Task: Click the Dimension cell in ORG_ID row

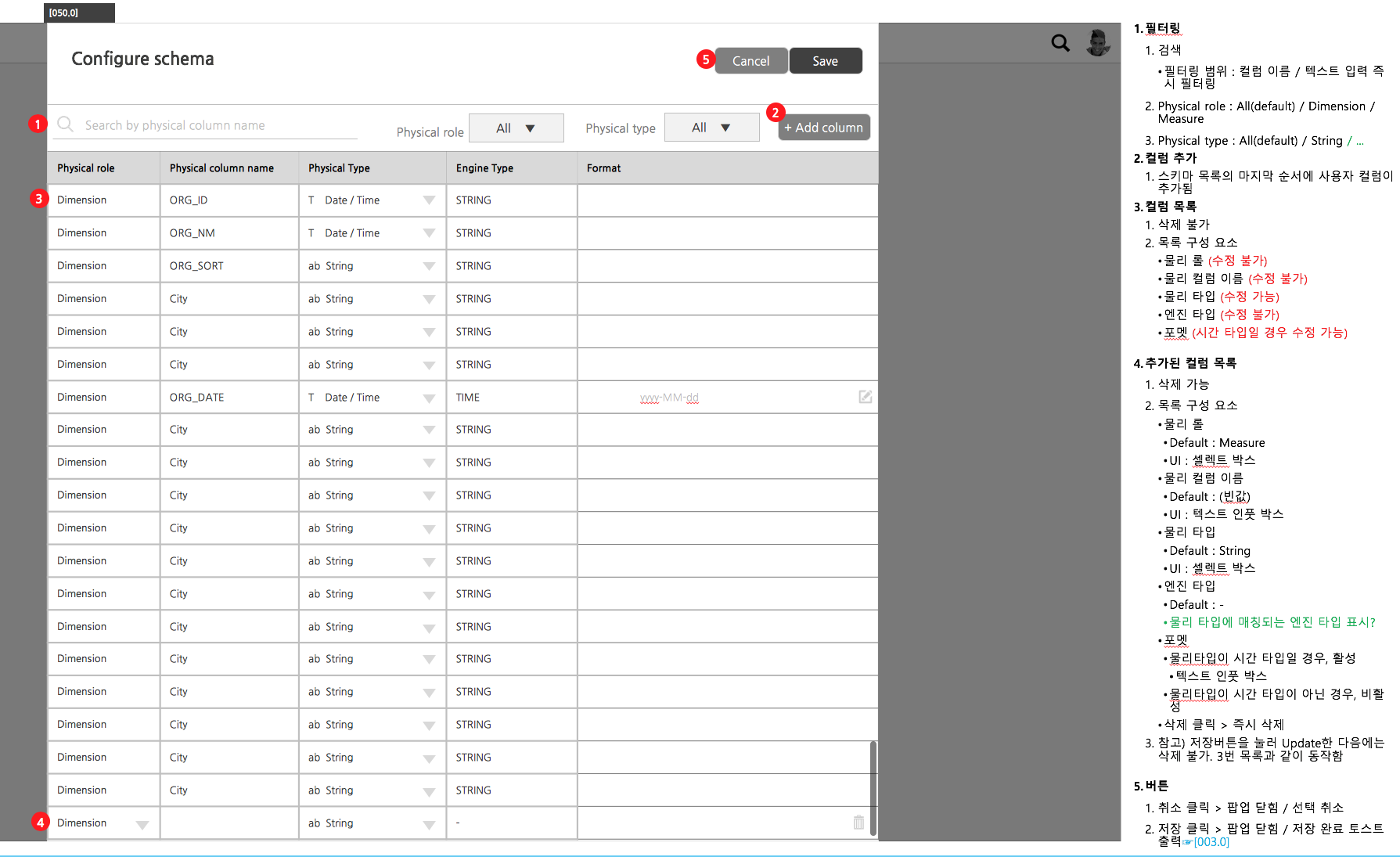Action: point(103,200)
